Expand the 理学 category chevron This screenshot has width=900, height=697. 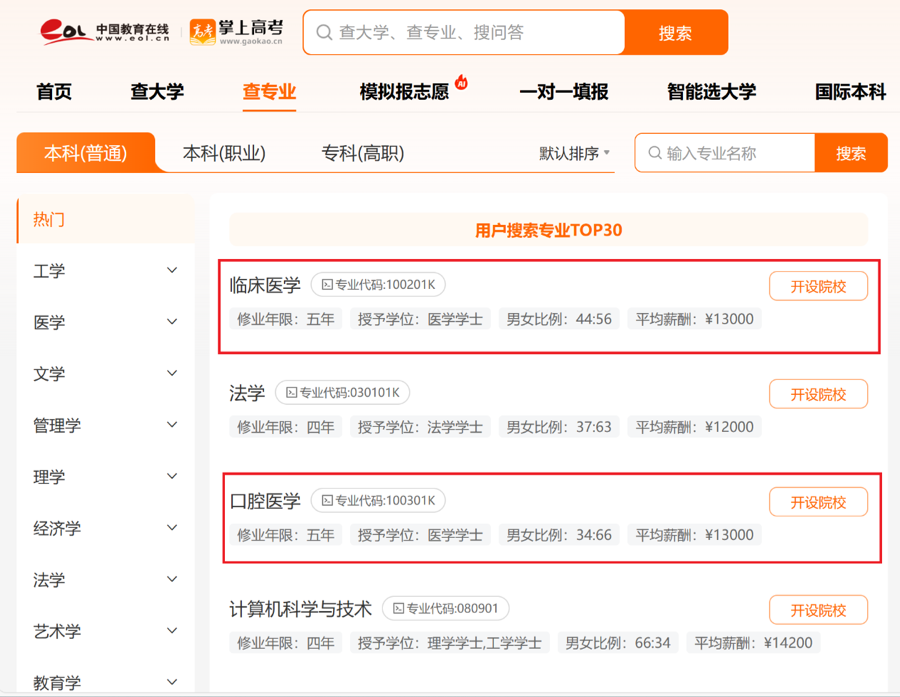[x=172, y=476]
